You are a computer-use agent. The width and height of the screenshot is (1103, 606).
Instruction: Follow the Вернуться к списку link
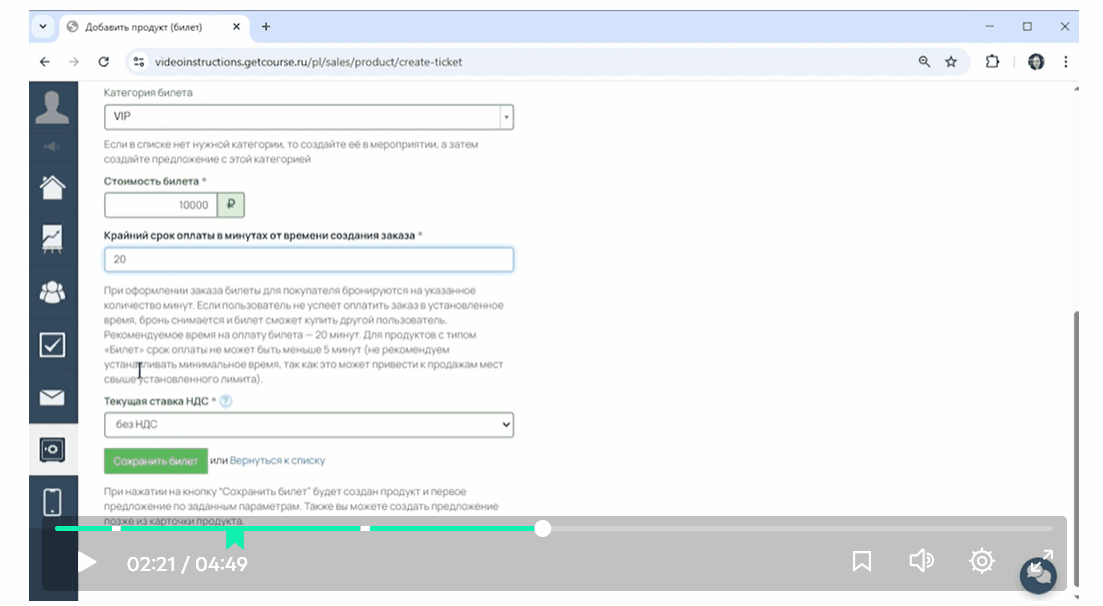(277, 461)
